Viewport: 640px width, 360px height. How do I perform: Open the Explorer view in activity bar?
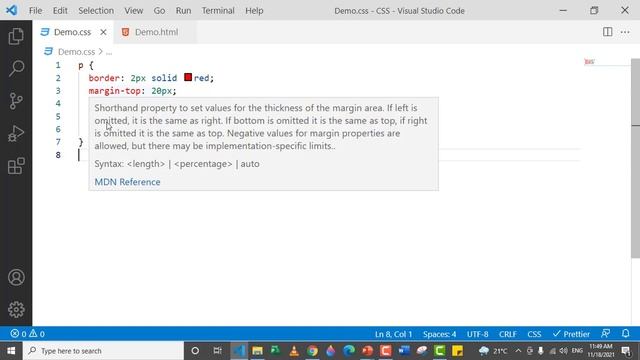(x=16, y=36)
